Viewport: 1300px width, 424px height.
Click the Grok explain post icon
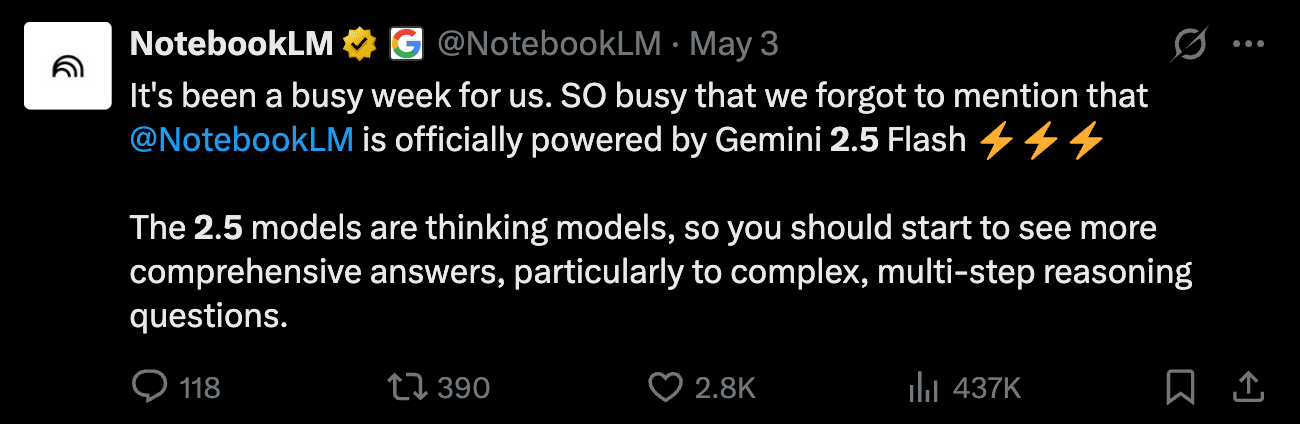(x=1191, y=44)
